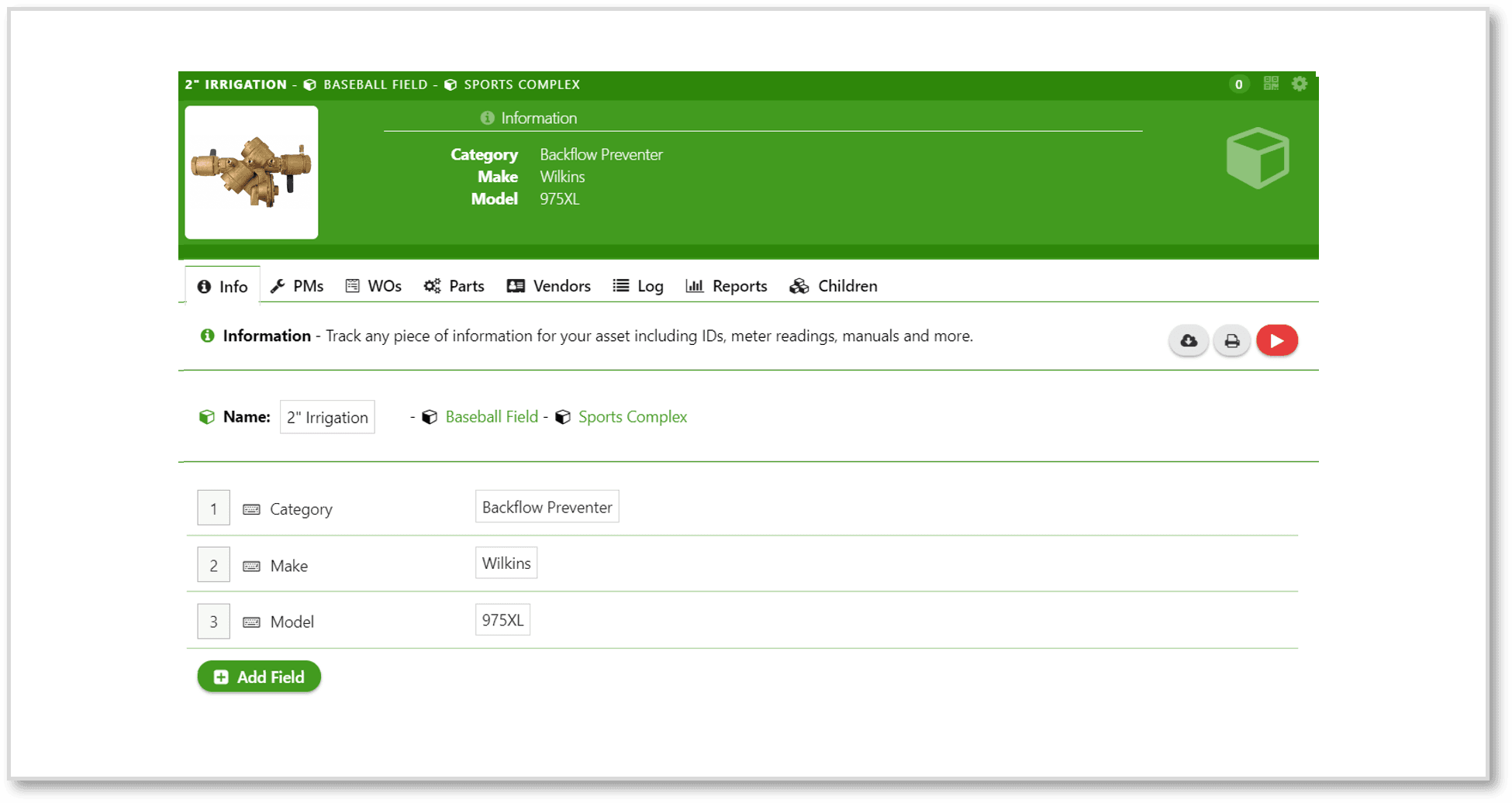This screenshot has height=803, width=1512.
Task: Click the Name input containing 2" Irrigation
Action: pyautogui.click(x=327, y=417)
